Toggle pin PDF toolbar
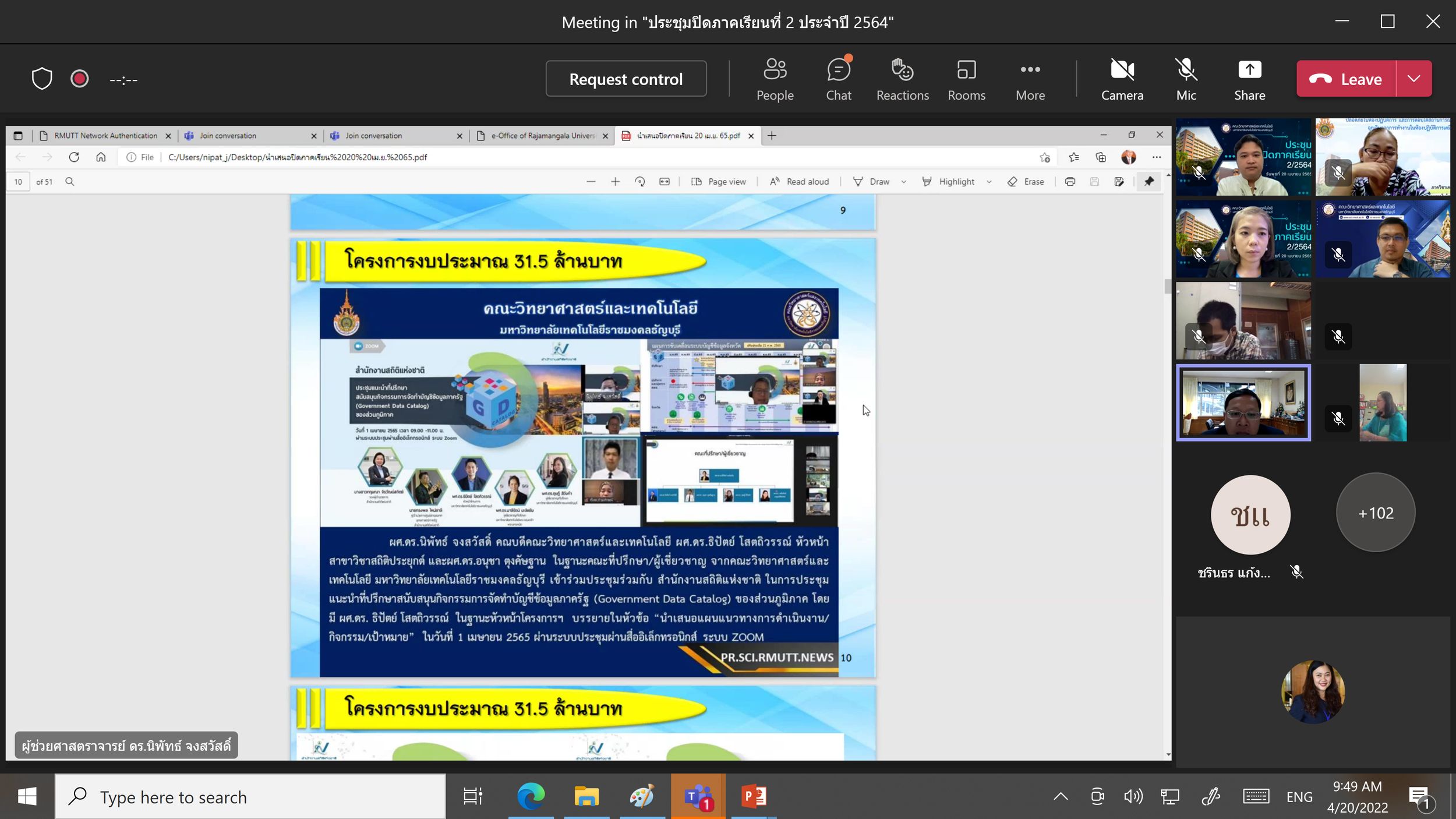The width and height of the screenshot is (1456, 819). (x=1148, y=182)
